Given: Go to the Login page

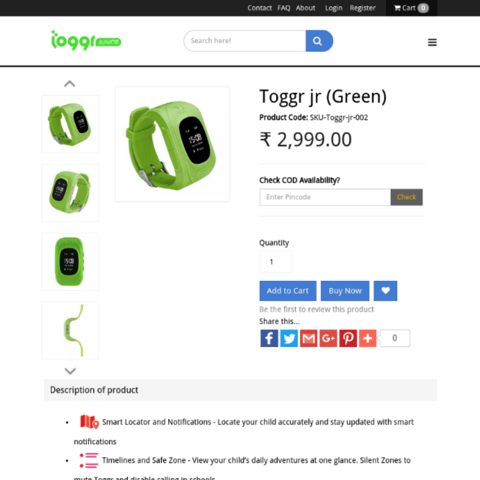Looking at the screenshot, I should [x=334, y=8].
